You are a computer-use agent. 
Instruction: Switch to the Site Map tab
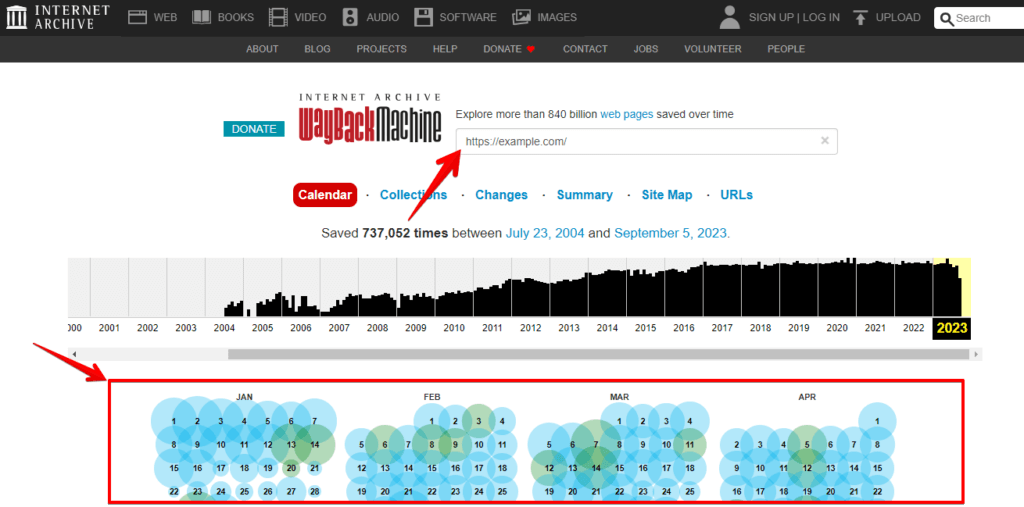tap(667, 195)
